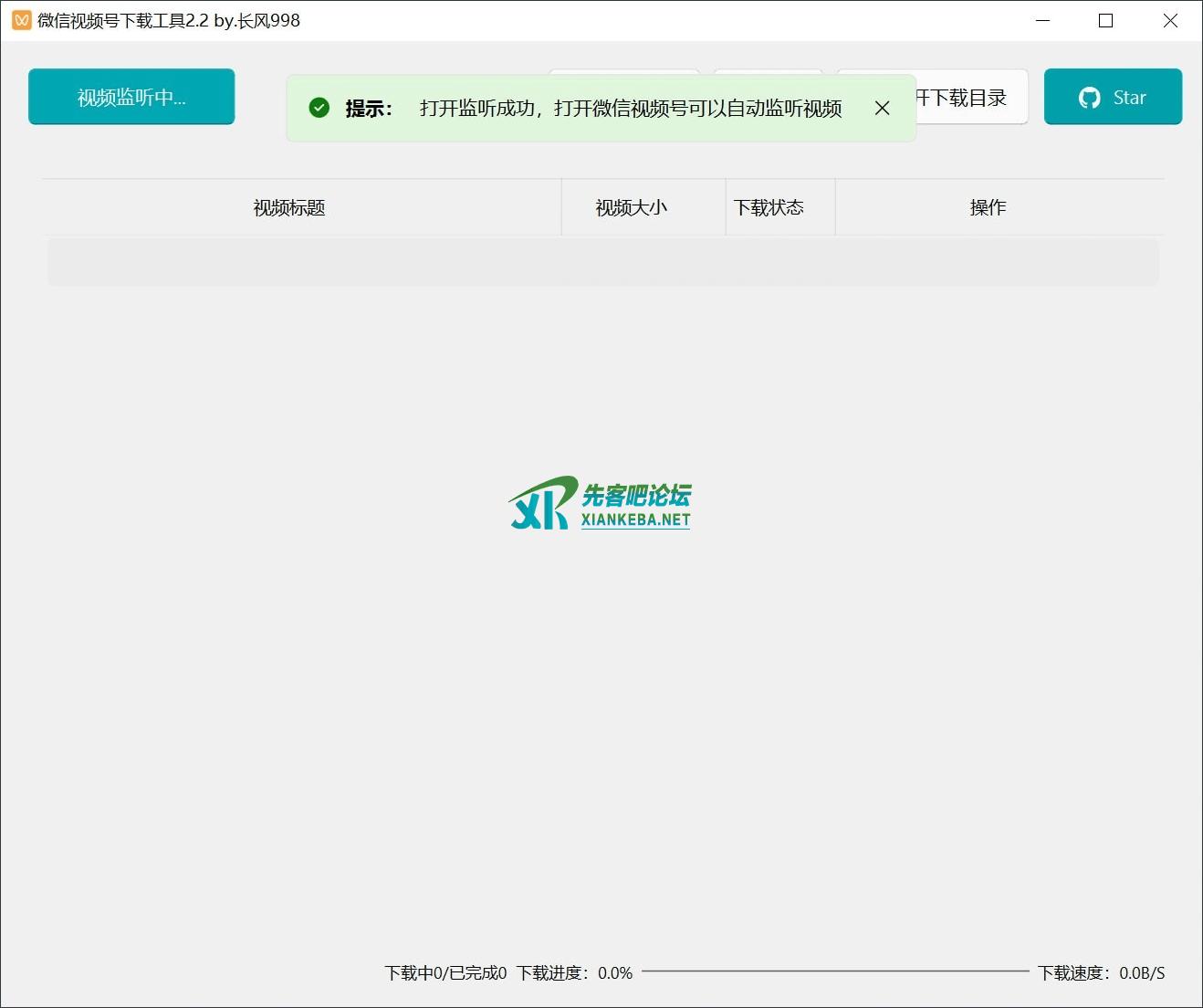Click the 视频标题 column header
This screenshot has width=1203, height=1008.
coord(289,208)
